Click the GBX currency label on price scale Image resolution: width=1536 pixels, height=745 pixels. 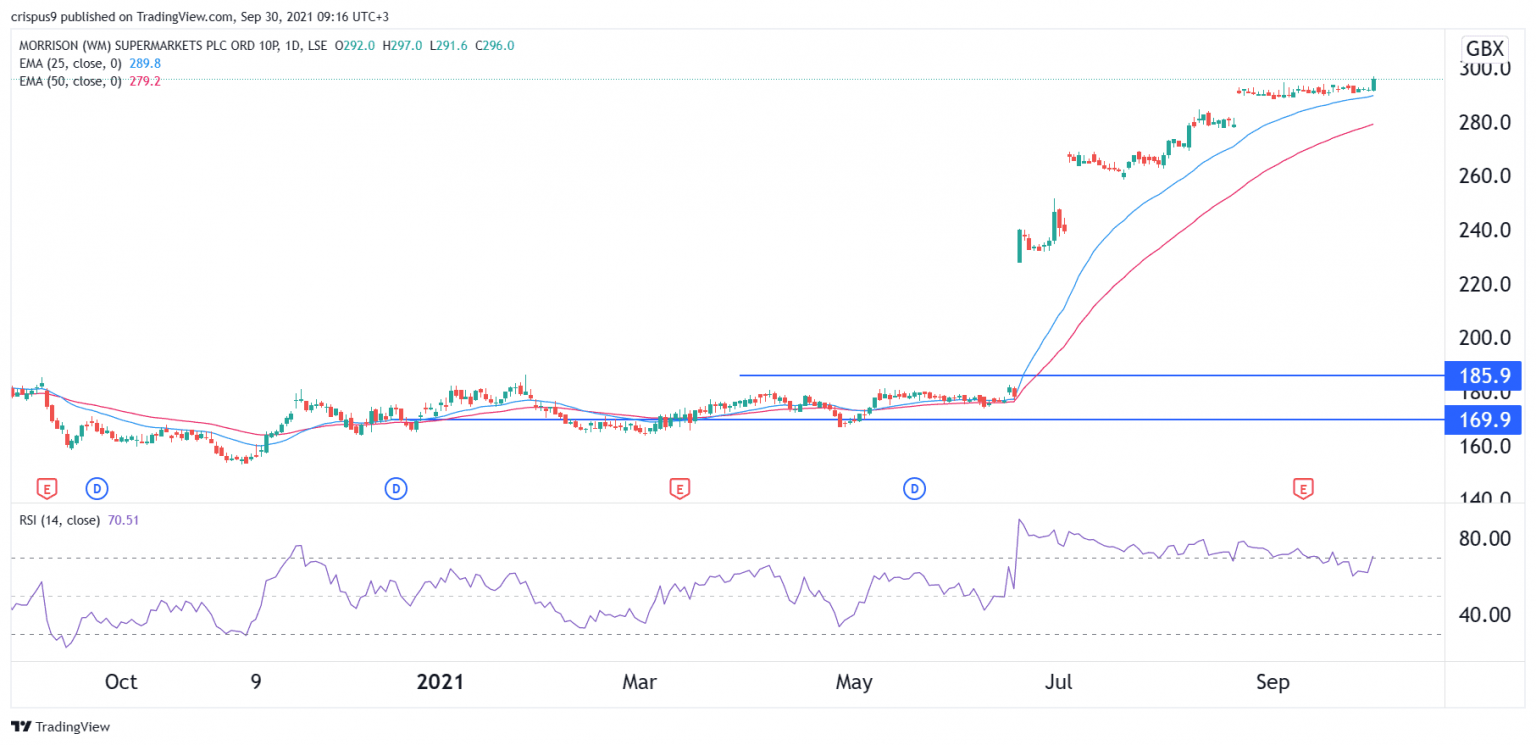click(1484, 45)
